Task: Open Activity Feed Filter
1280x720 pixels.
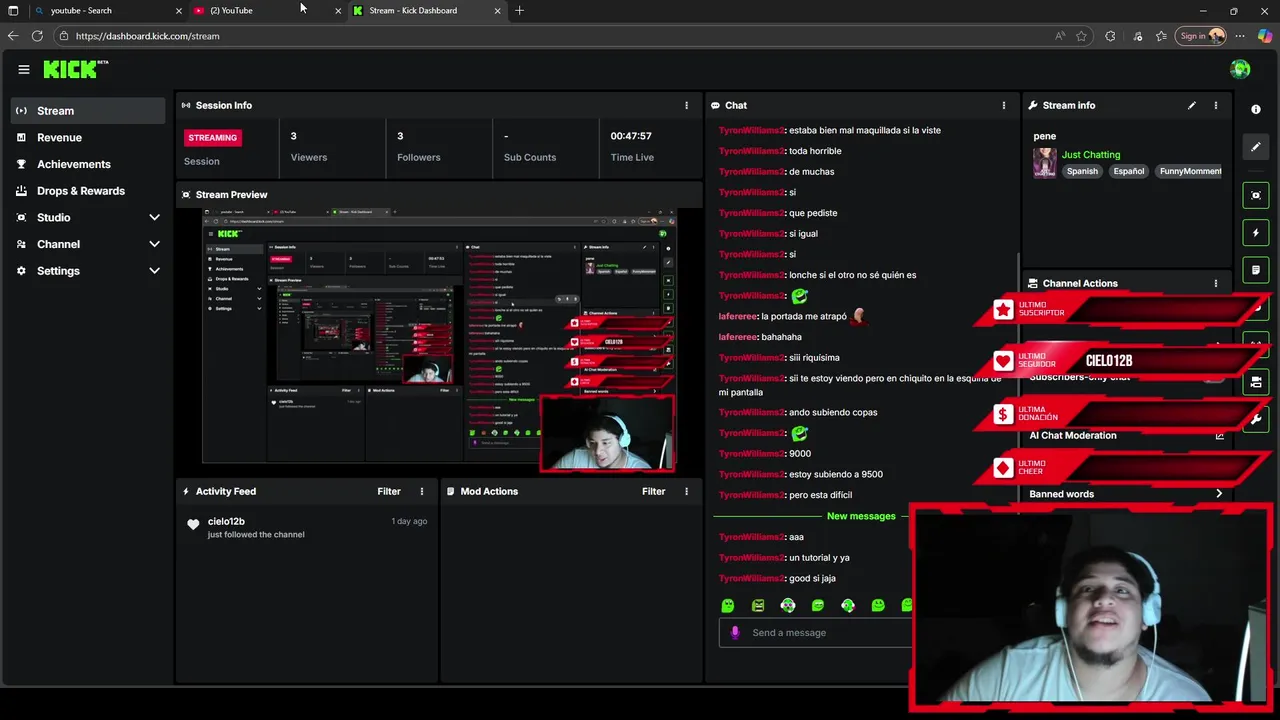Action: click(389, 491)
